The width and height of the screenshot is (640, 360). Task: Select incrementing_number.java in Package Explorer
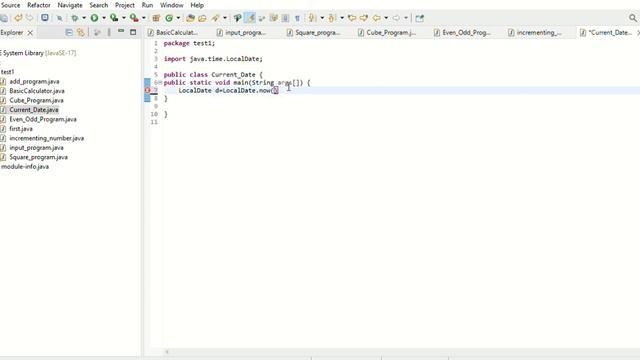(x=47, y=138)
